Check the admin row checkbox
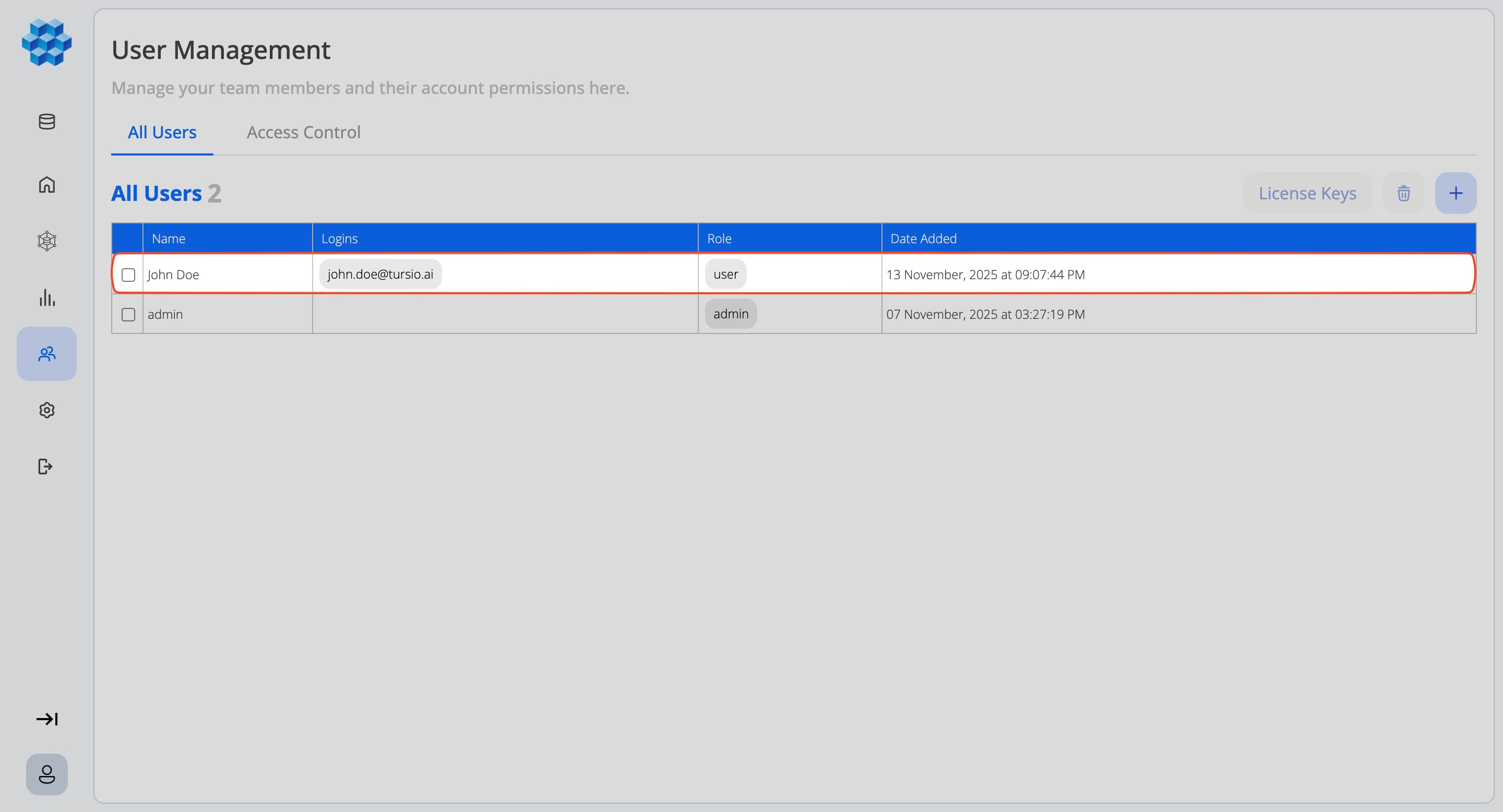The width and height of the screenshot is (1503, 812). pyautogui.click(x=128, y=315)
